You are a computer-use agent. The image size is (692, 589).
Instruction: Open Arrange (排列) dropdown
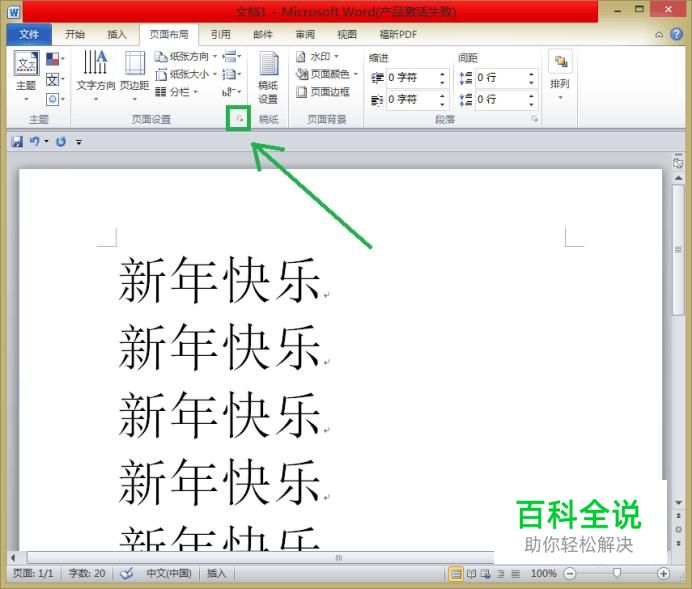(x=560, y=76)
